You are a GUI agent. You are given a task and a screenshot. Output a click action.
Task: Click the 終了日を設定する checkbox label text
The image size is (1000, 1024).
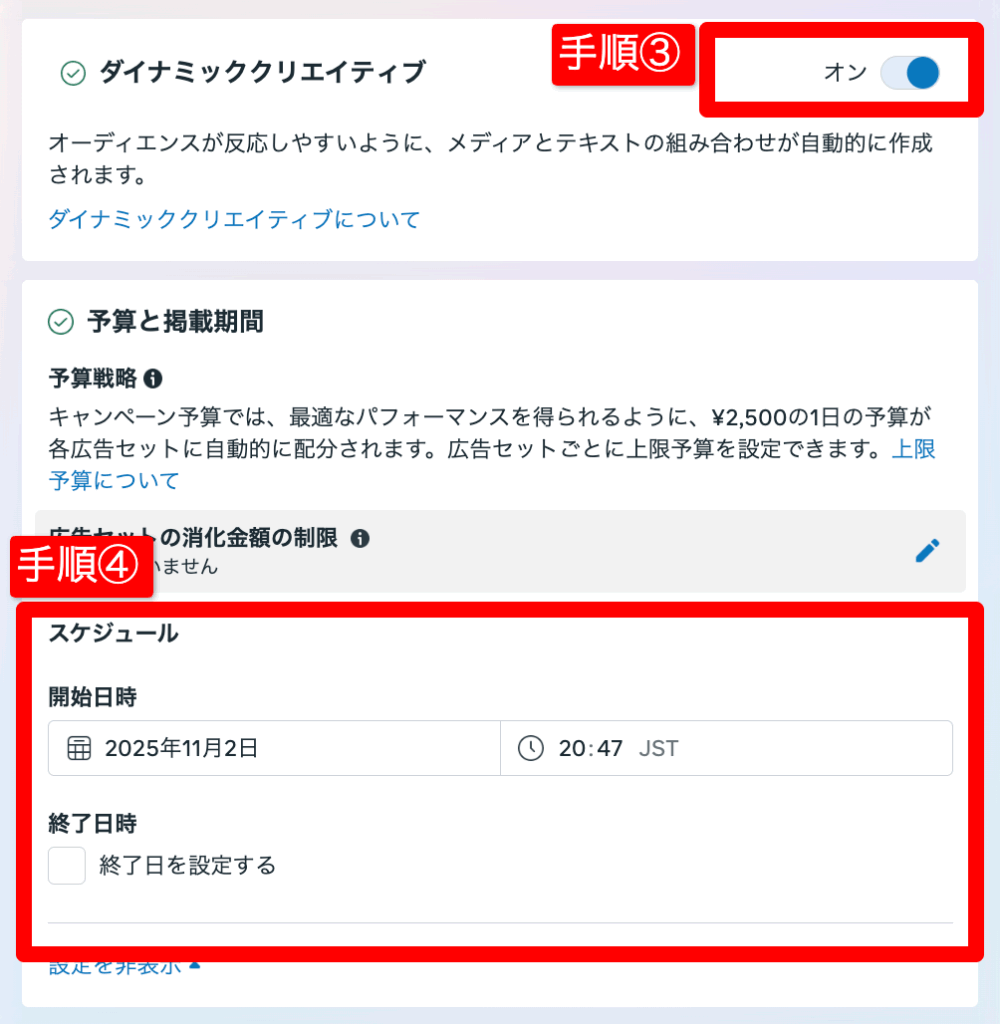coord(187,865)
